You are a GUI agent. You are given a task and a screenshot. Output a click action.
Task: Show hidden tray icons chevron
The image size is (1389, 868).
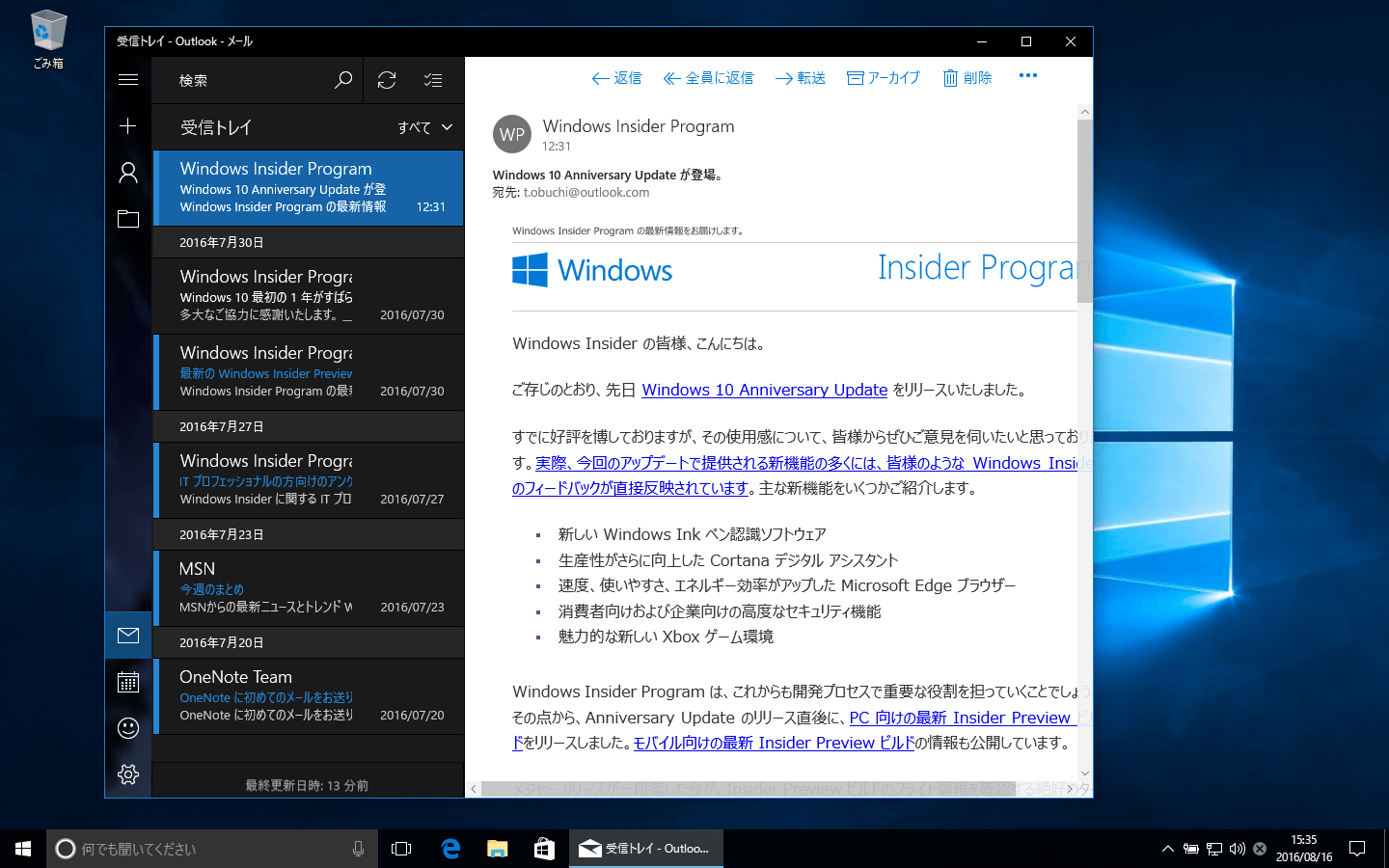(1168, 849)
